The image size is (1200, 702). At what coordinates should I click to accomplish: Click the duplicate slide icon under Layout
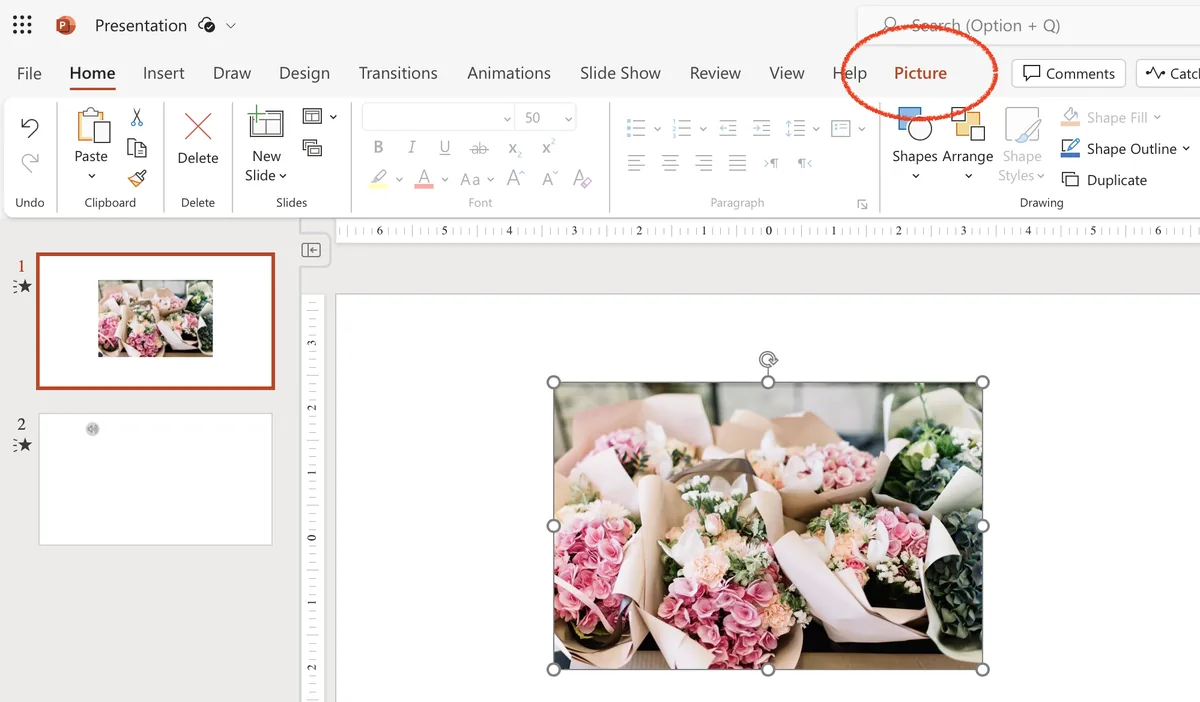coord(312,148)
